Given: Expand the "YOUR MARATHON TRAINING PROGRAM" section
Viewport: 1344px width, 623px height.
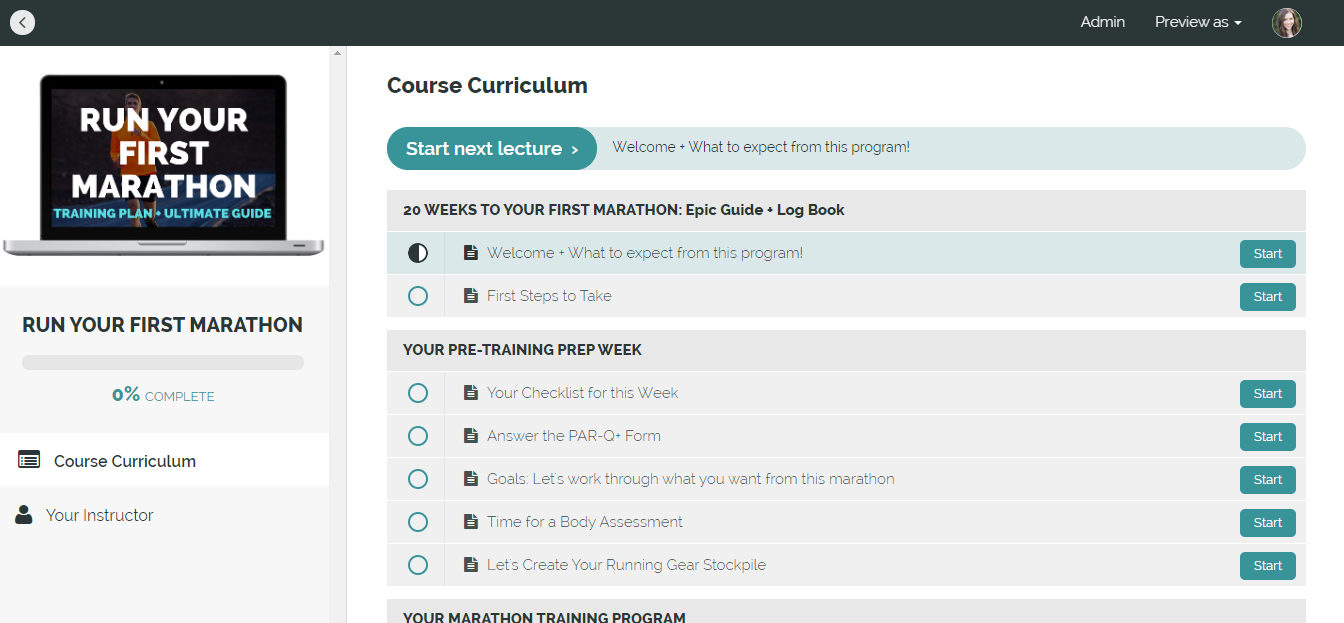Looking at the screenshot, I should pos(545,616).
